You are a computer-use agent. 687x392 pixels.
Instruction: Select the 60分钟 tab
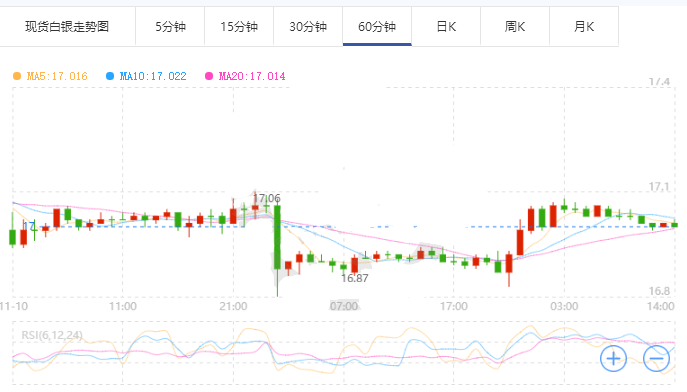(x=377, y=27)
